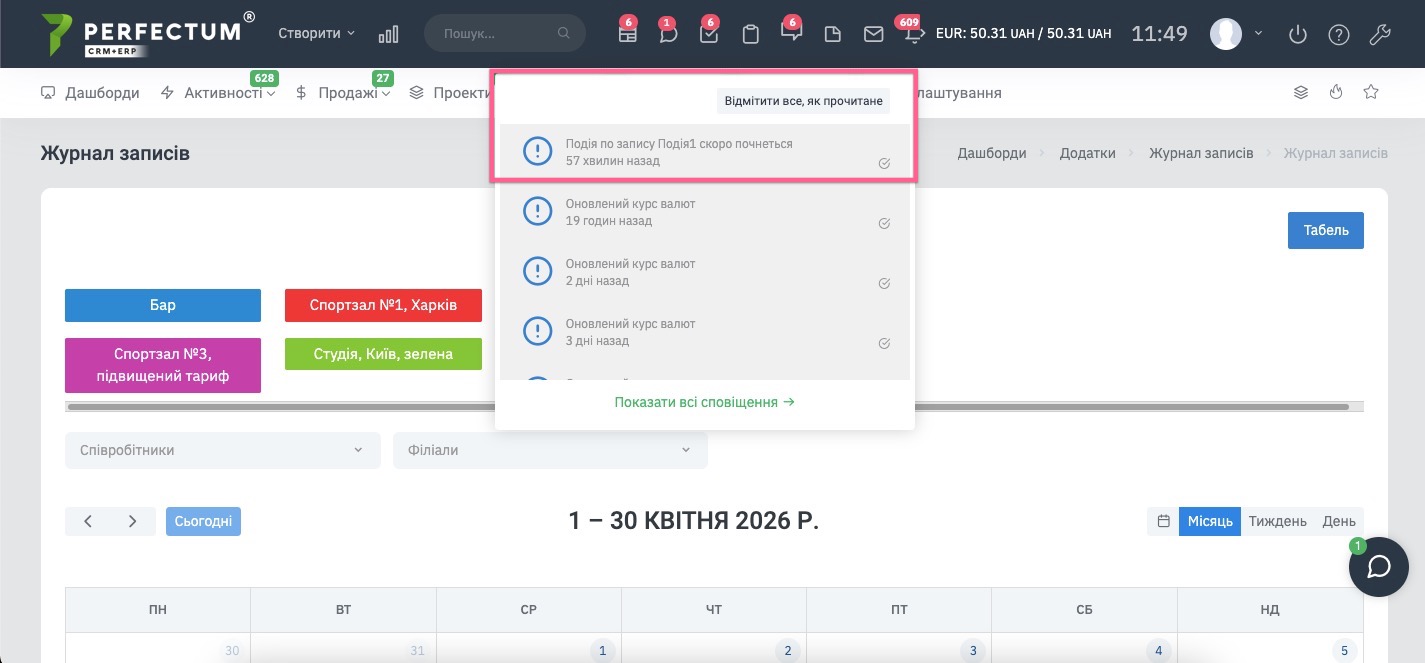1425x663 pixels.
Task: Open the help question mark icon
Action: click(x=1338, y=34)
